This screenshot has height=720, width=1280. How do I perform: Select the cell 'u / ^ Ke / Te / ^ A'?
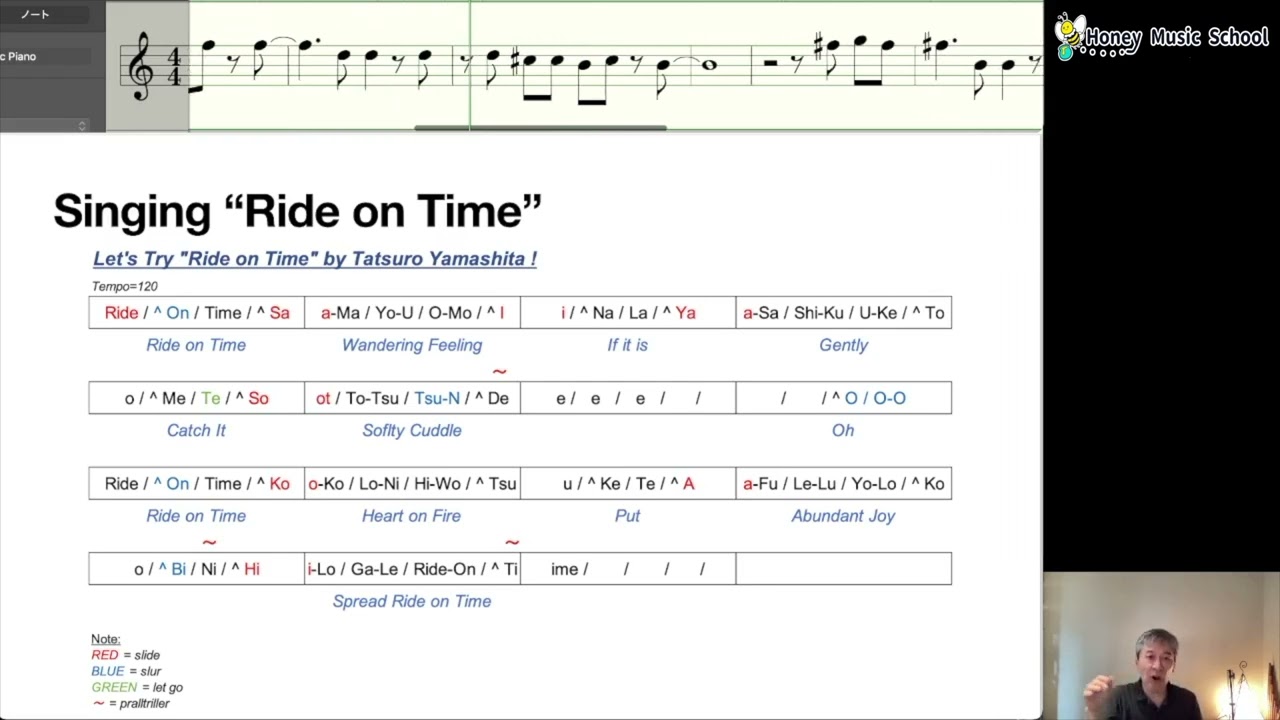(628, 483)
